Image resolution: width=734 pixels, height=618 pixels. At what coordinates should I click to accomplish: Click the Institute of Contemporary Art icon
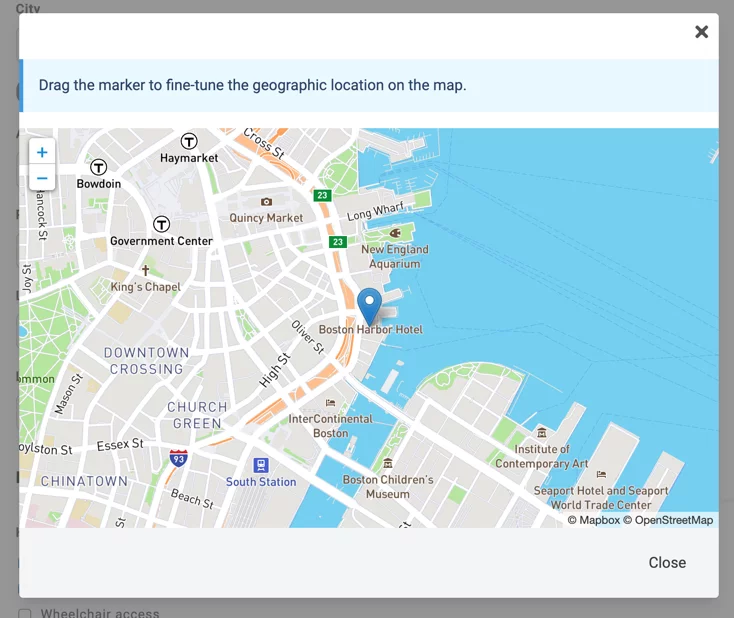pos(542,433)
